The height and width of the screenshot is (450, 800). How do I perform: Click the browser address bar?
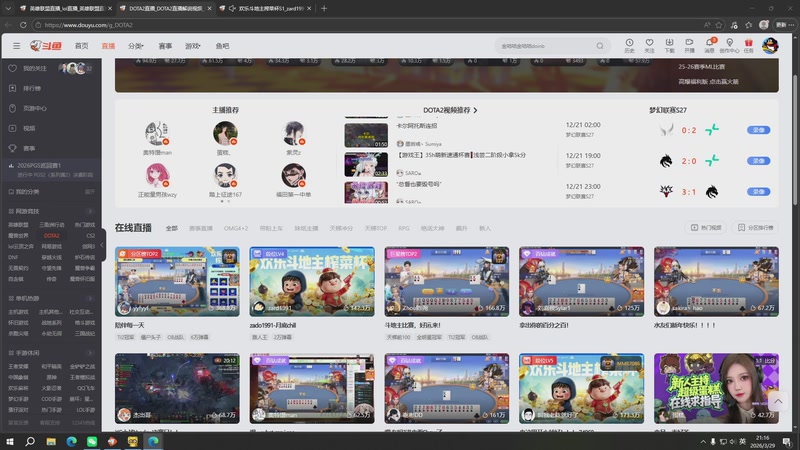coord(367,24)
